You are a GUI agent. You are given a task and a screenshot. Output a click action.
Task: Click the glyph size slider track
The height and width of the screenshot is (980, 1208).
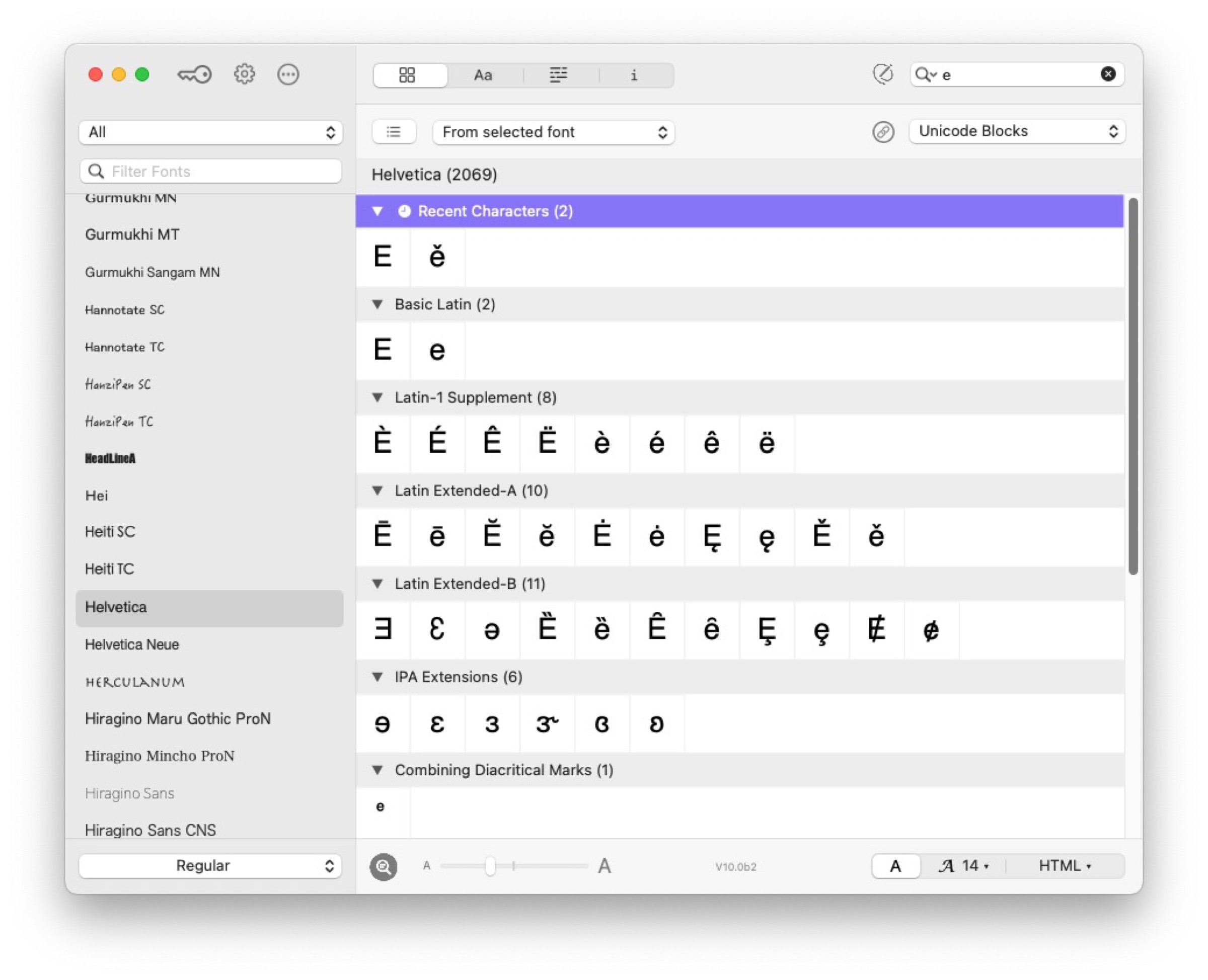click(542, 866)
